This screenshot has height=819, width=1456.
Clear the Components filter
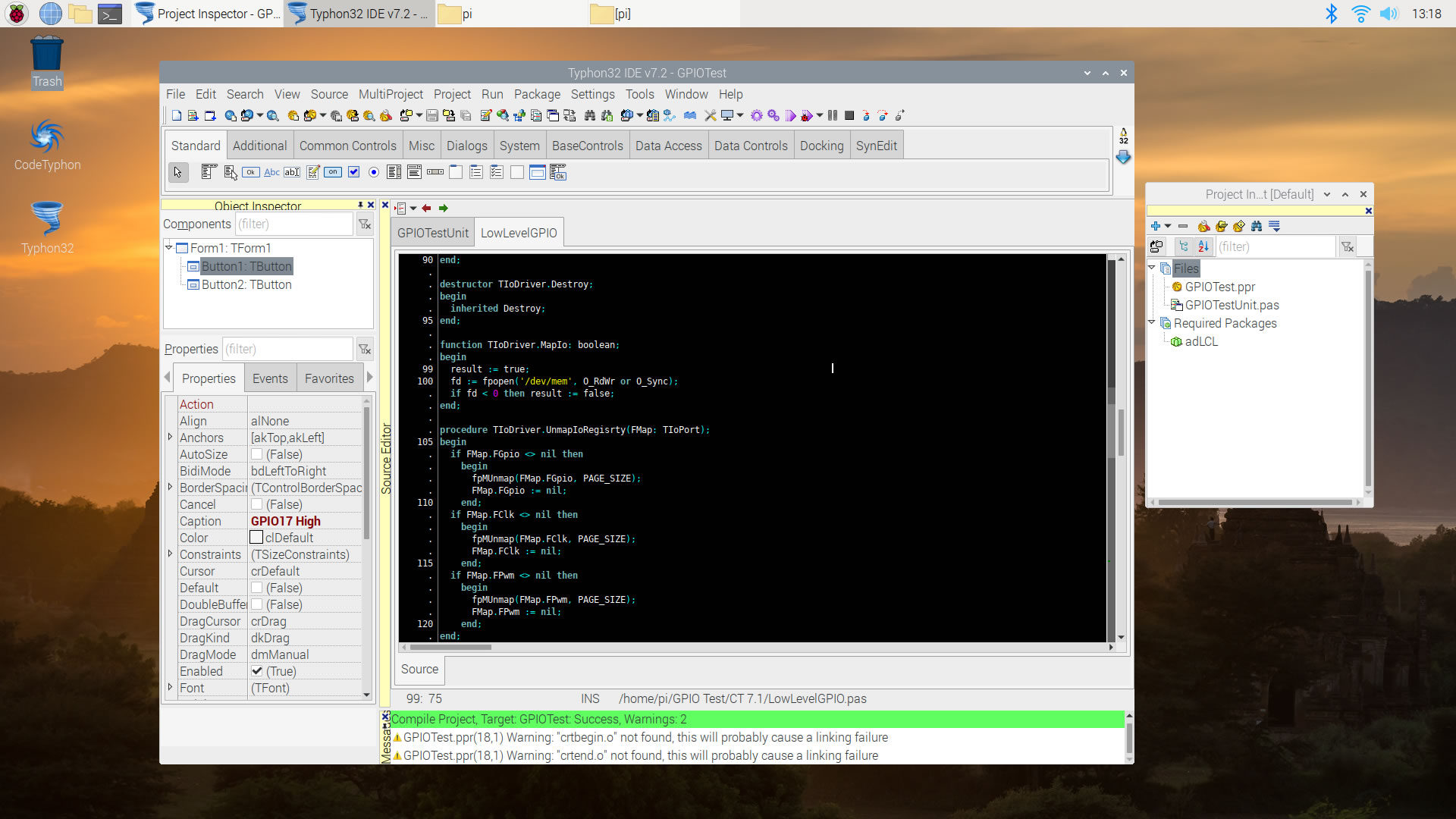[365, 224]
